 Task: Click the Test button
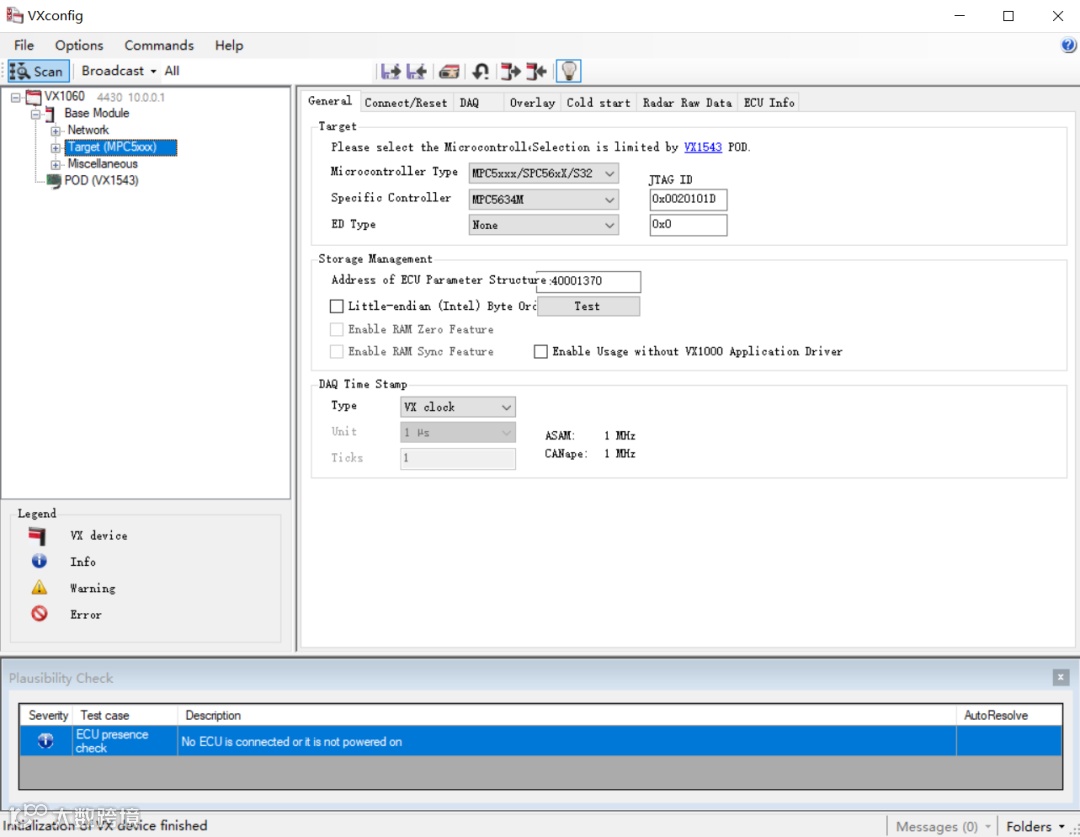click(588, 306)
